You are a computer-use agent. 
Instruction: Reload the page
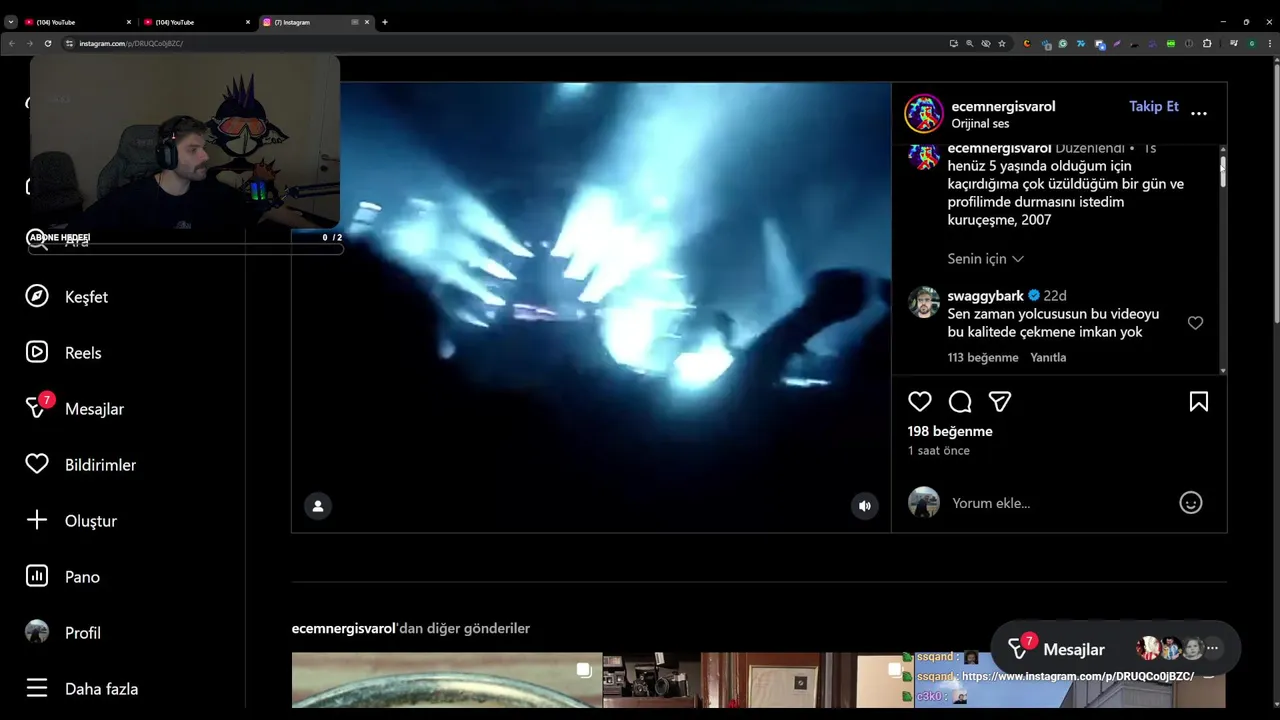(48, 43)
